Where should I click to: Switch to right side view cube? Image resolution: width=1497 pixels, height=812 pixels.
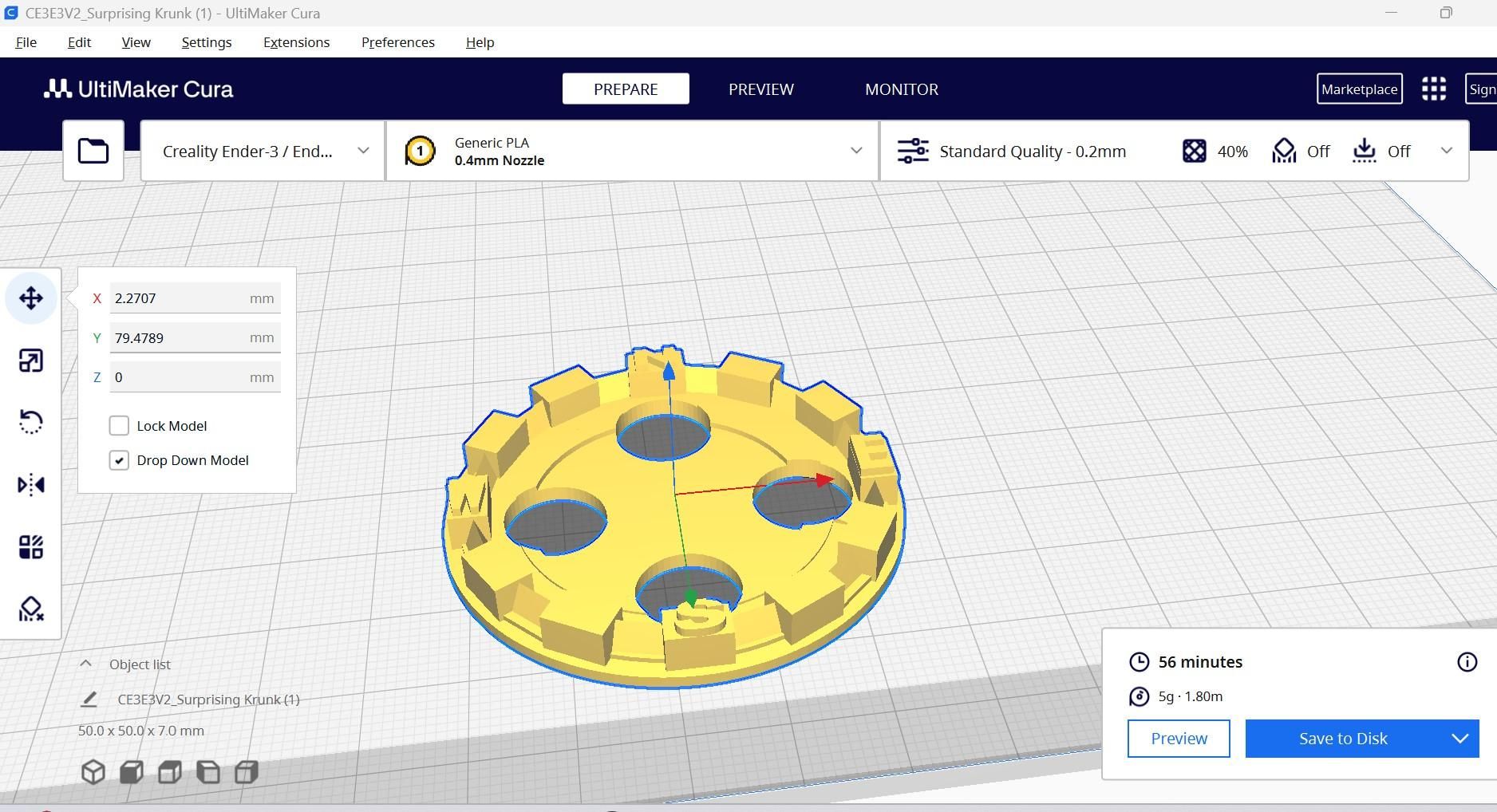point(247,772)
